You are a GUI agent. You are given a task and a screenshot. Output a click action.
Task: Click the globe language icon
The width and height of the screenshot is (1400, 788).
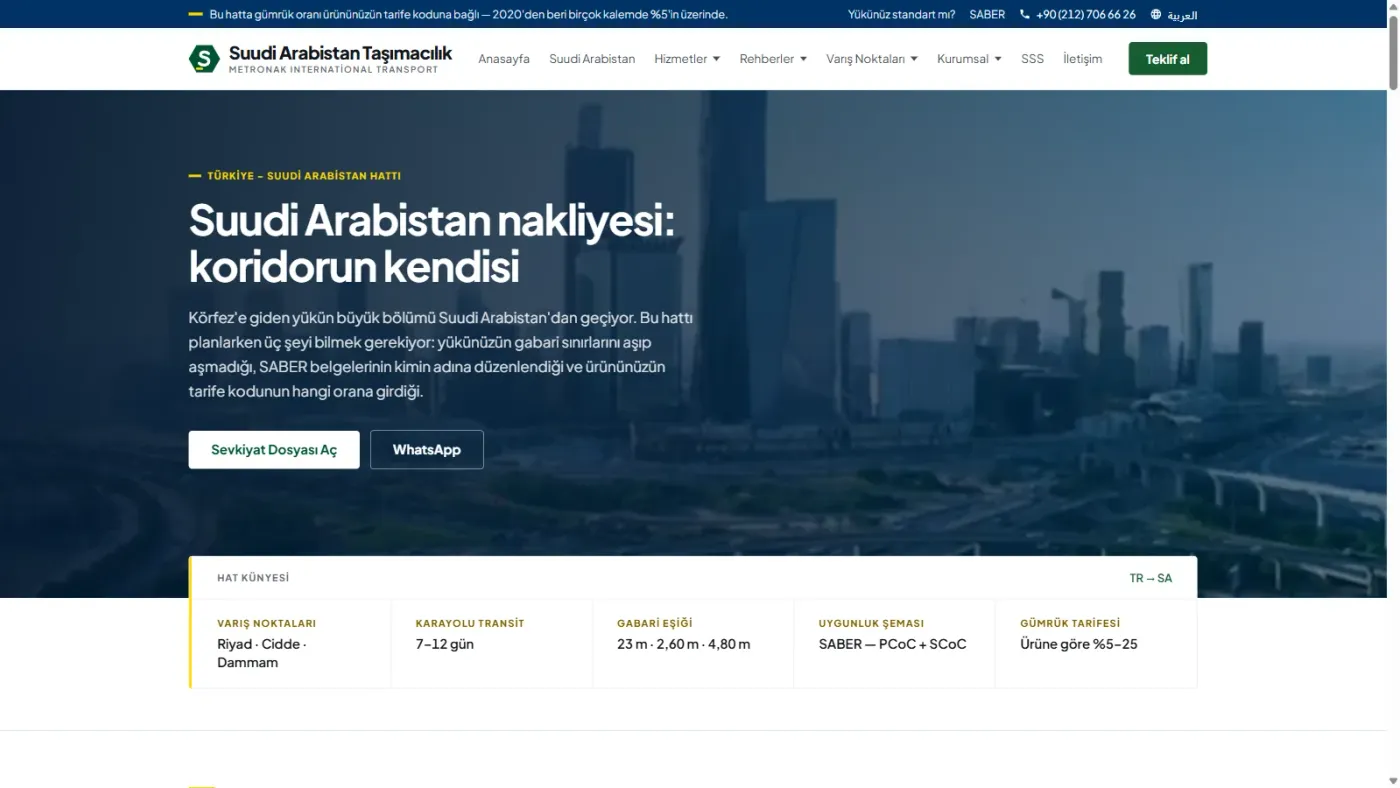1156,15
